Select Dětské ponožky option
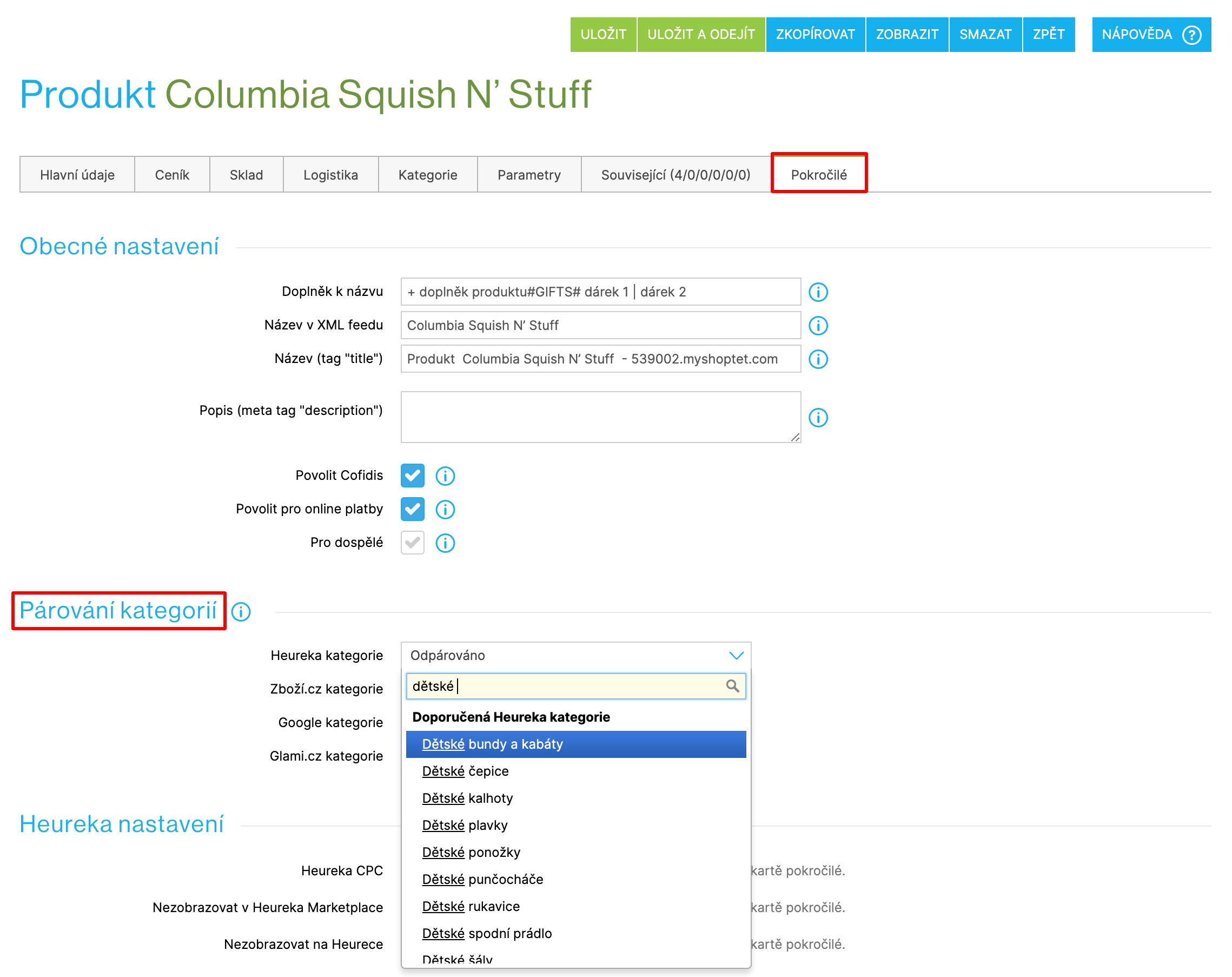1232x977 pixels. coord(575,853)
